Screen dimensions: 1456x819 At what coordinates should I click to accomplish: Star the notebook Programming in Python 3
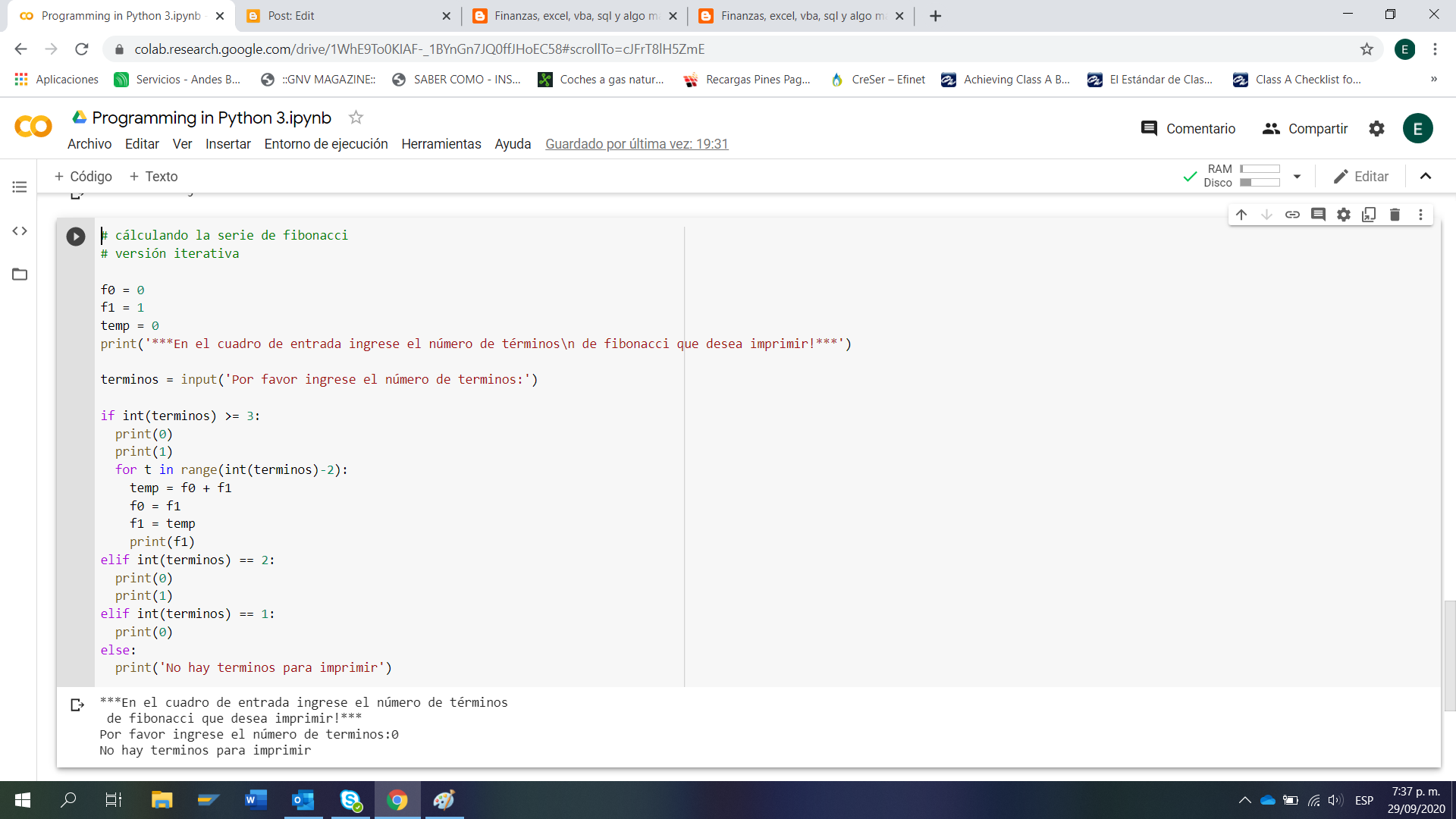[x=356, y=117]
